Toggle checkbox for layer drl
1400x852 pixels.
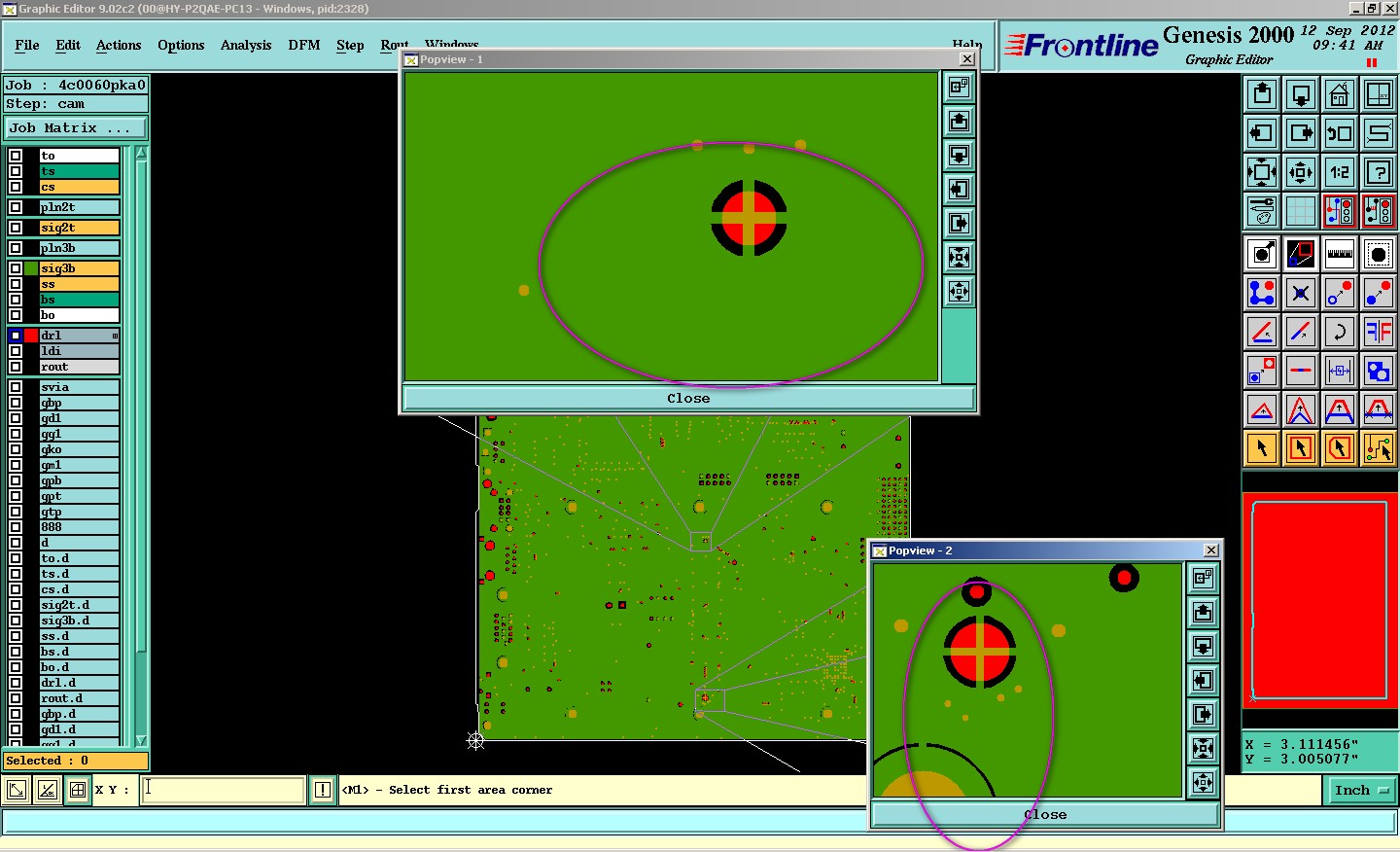(x=16, y=336)
